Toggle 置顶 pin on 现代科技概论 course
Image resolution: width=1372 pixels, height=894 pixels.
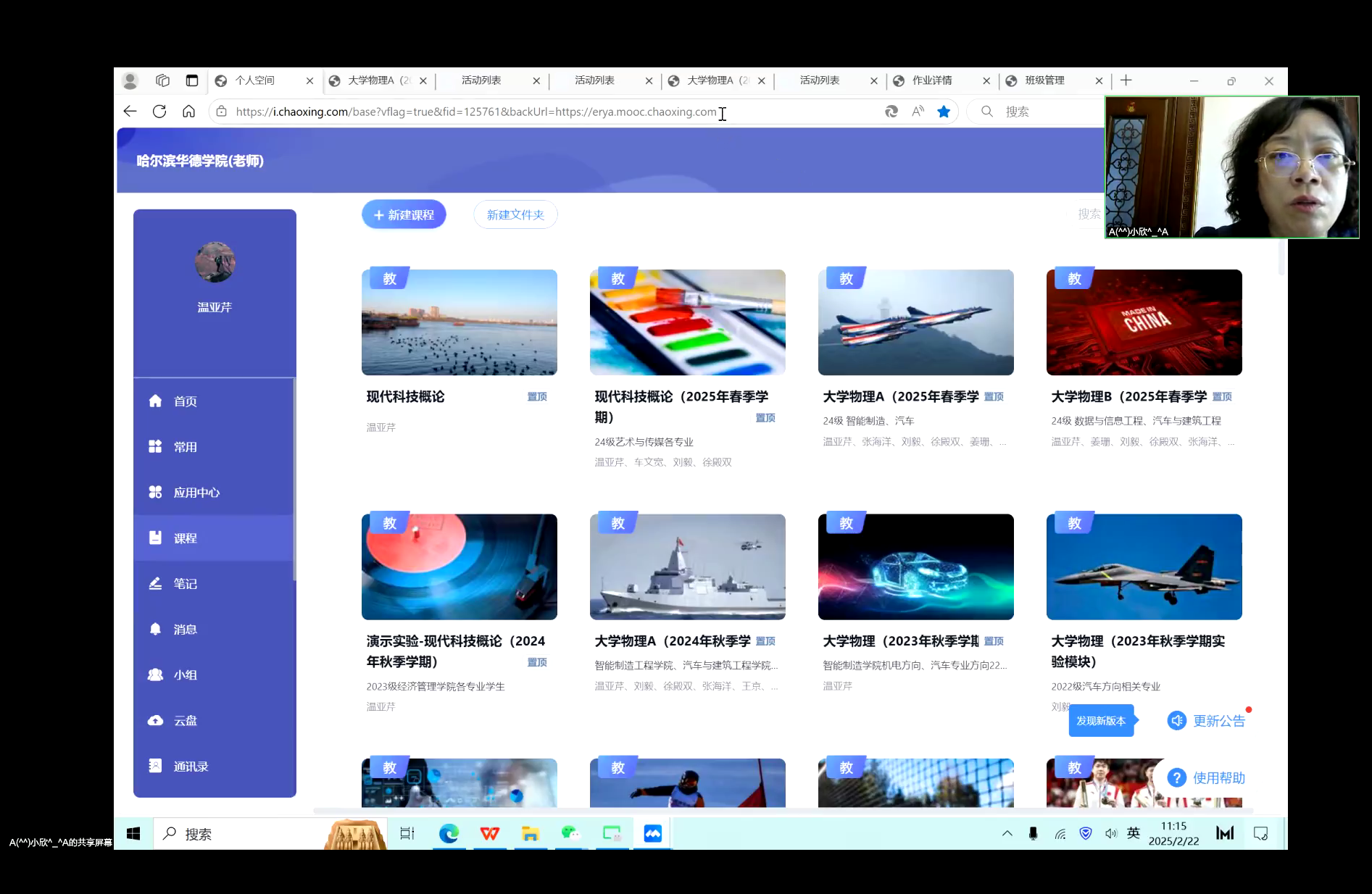pos(537,397)
